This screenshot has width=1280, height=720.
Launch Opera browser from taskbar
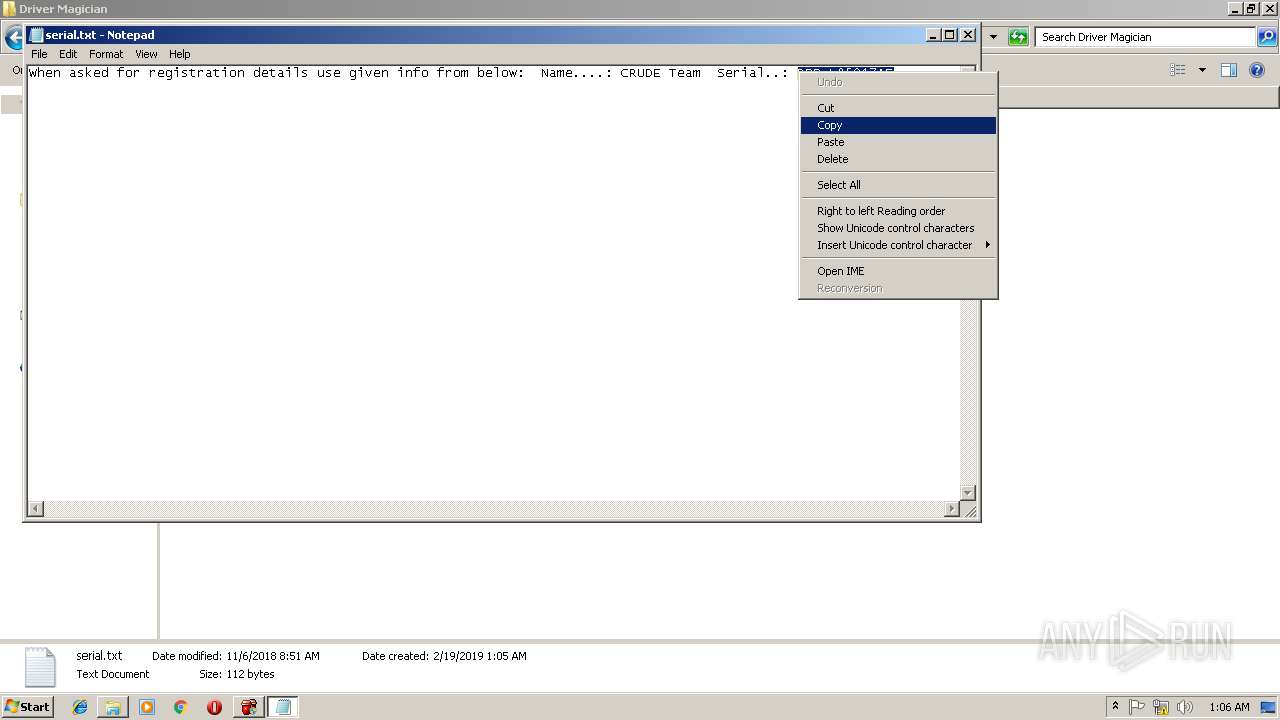pos(214,707)
